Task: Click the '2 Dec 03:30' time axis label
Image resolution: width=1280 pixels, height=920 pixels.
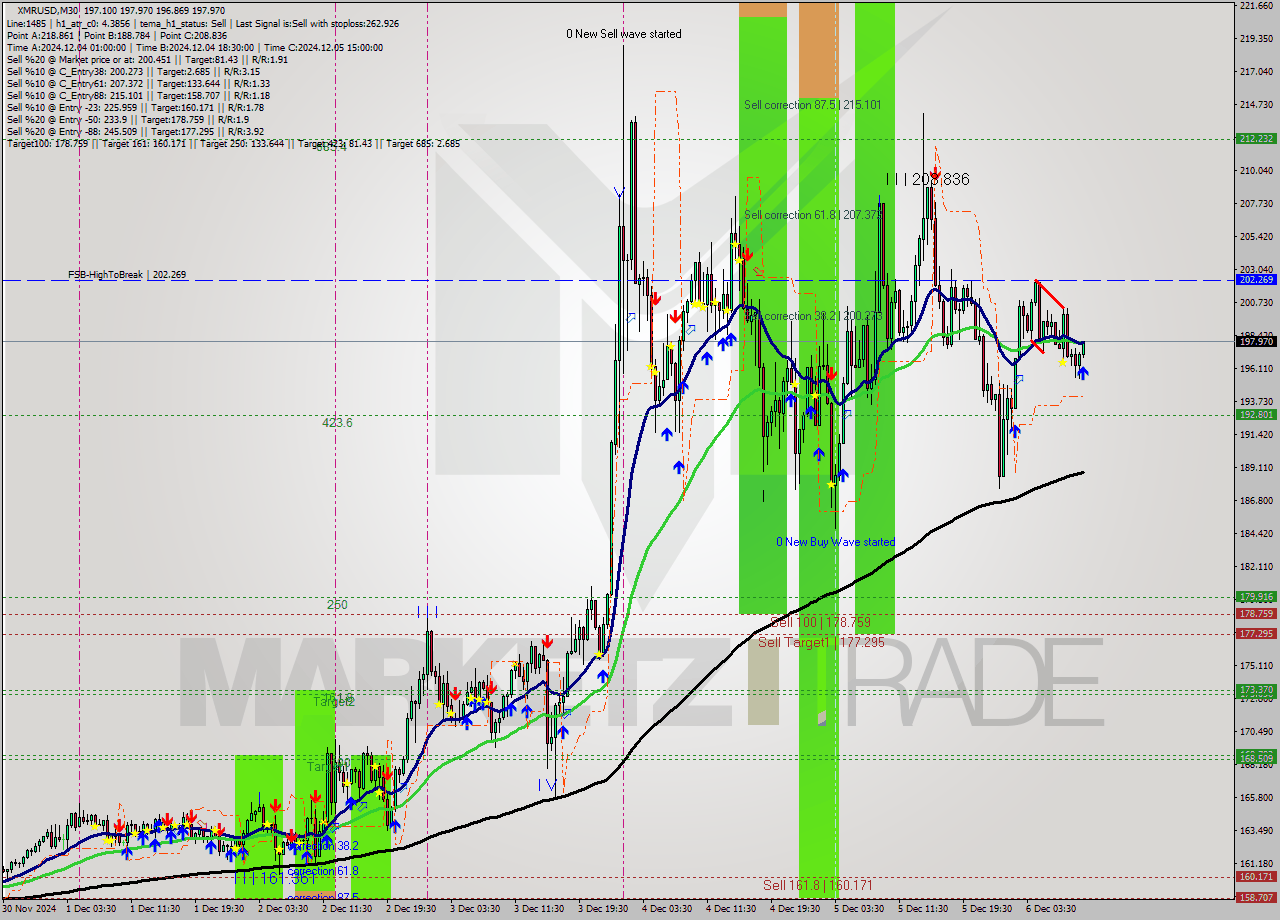Action: pos(283,909)
